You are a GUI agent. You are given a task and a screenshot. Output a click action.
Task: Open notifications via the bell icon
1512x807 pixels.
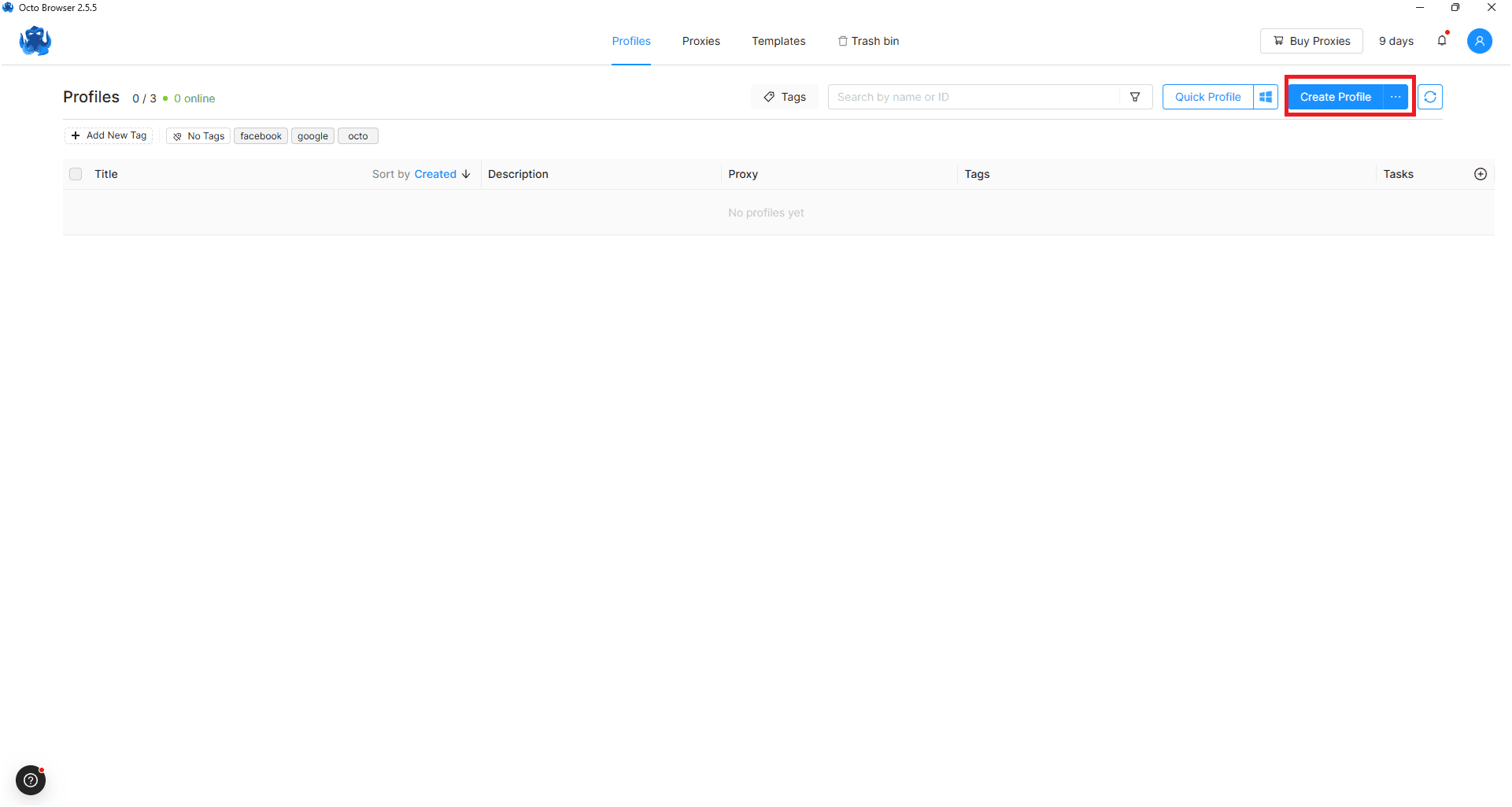(1443, 41)
